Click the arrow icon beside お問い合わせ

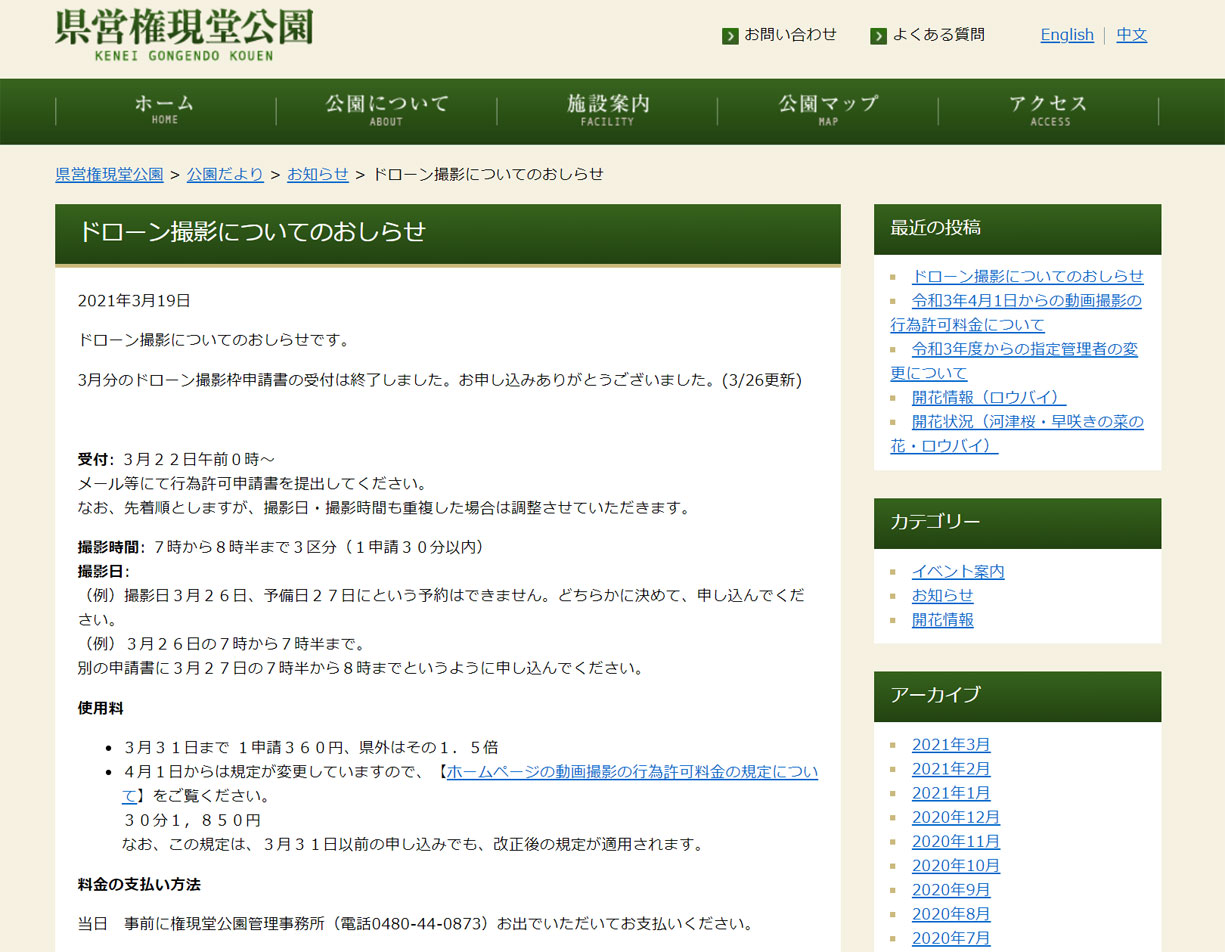click(730, 36)
